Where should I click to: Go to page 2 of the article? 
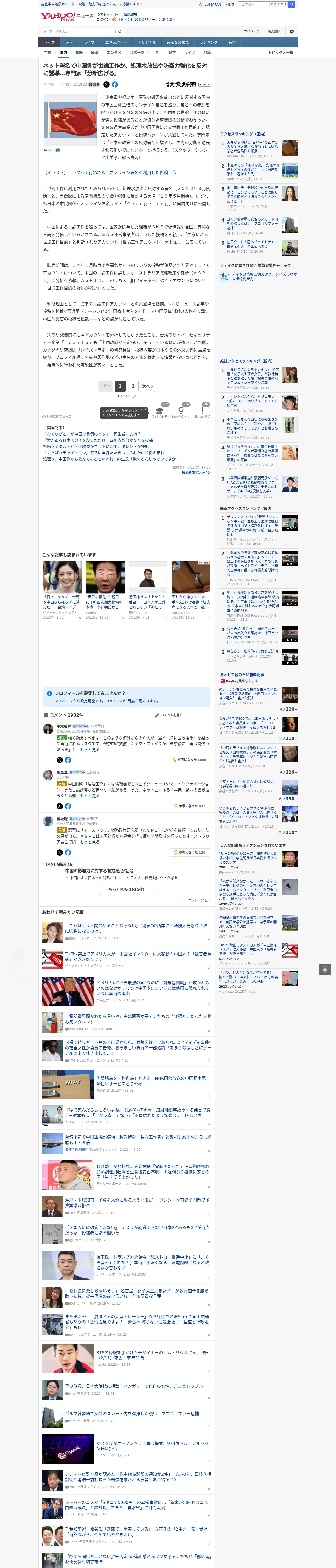click(x=133, y=386)
